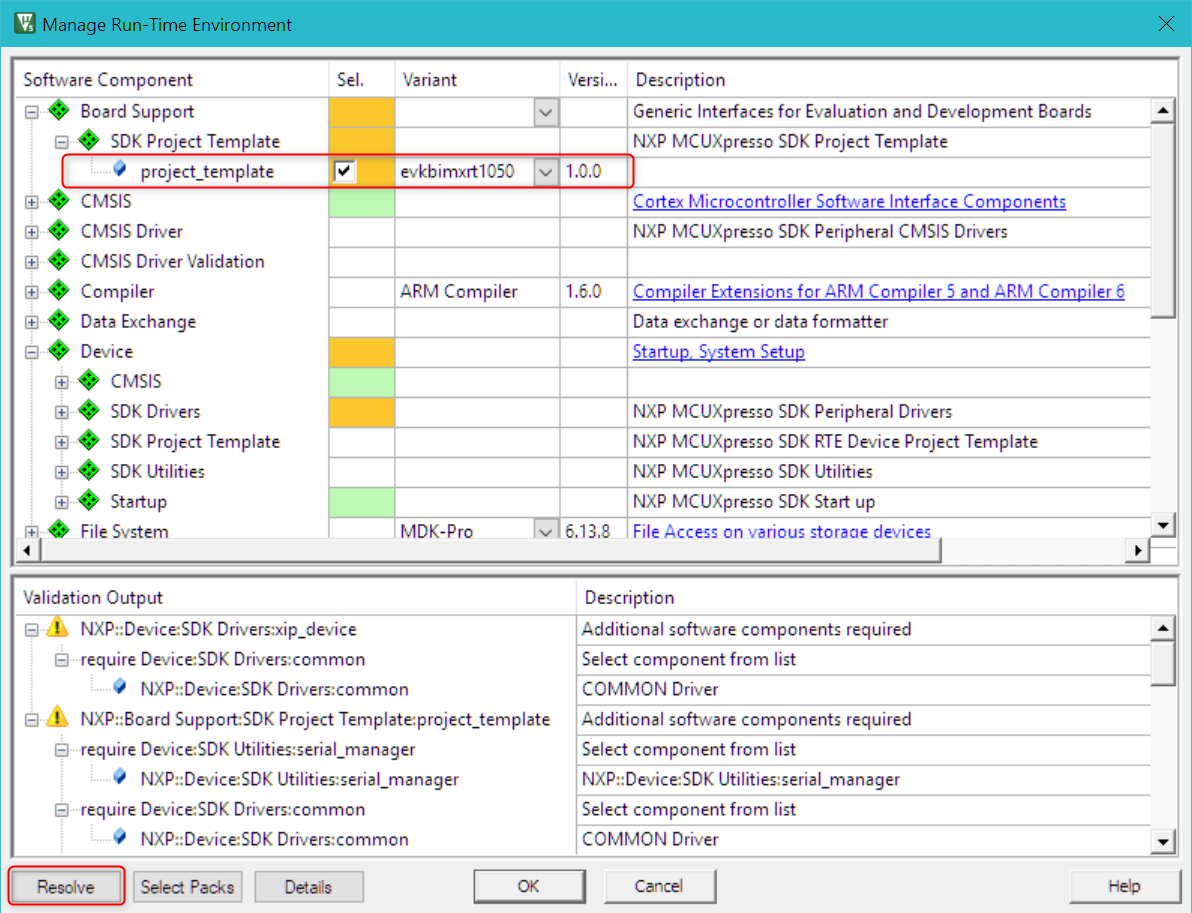Click the validation output scrollbar down arrow

1163,840
